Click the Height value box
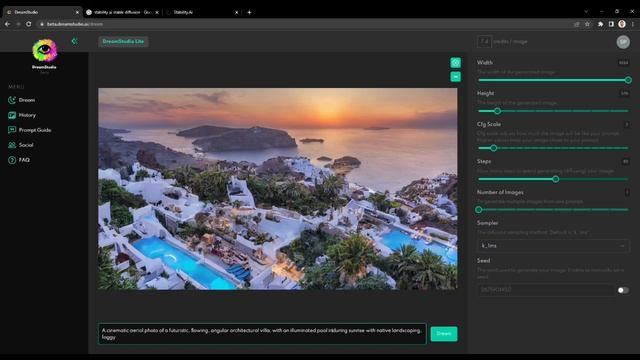640x360 pixels. [x=624, y=93]
